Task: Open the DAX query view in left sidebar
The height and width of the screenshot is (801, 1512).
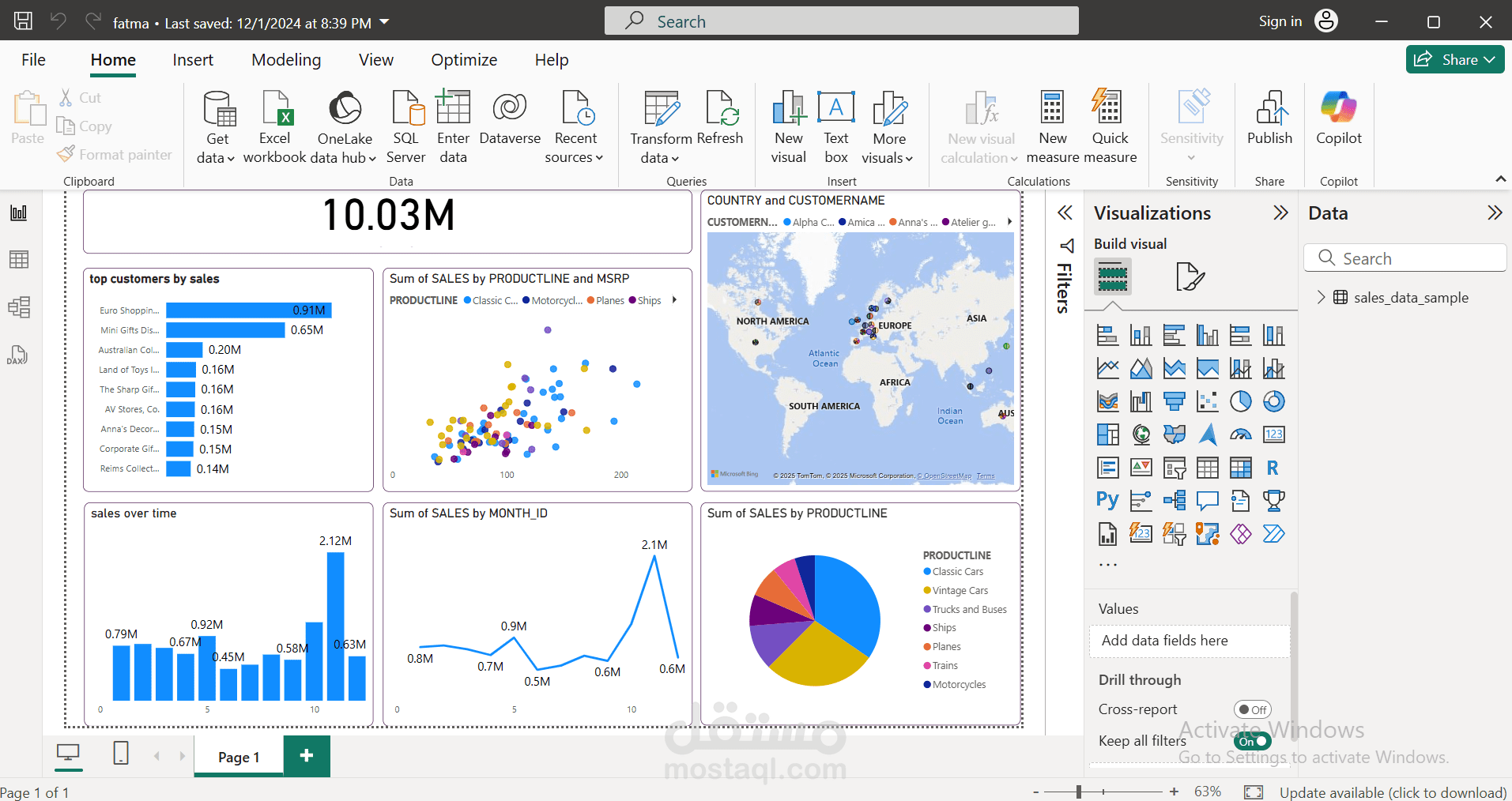Action: tap(18, 355)
